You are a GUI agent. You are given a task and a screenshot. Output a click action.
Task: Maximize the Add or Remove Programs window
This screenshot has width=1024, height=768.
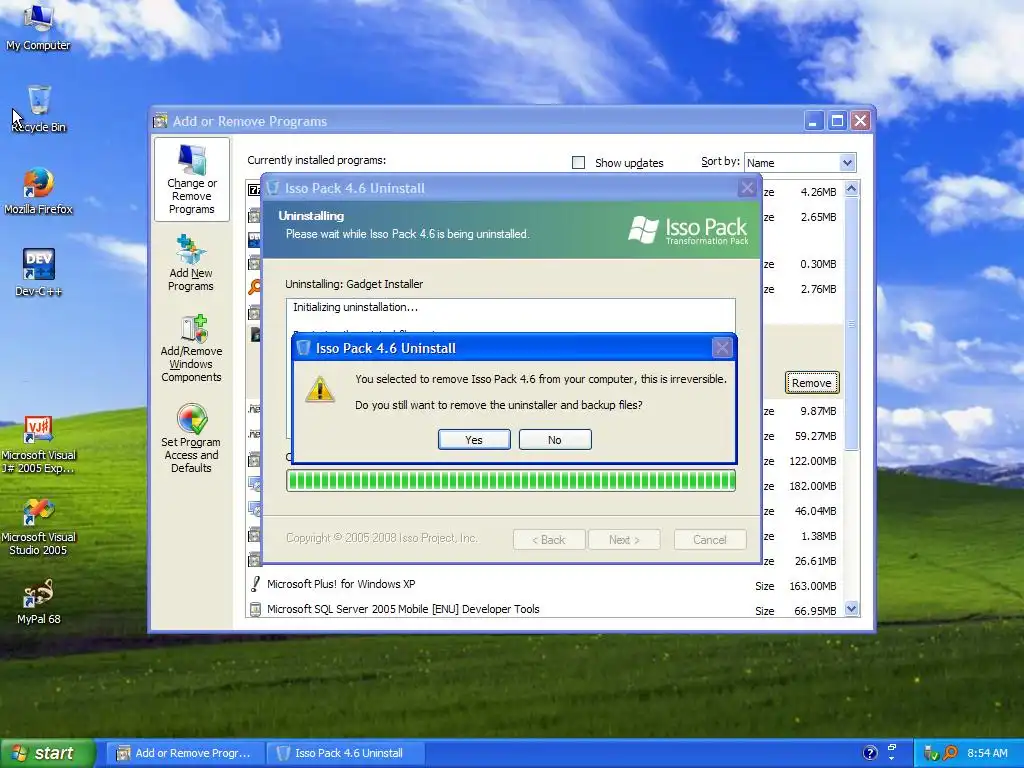tap(837, 121)
